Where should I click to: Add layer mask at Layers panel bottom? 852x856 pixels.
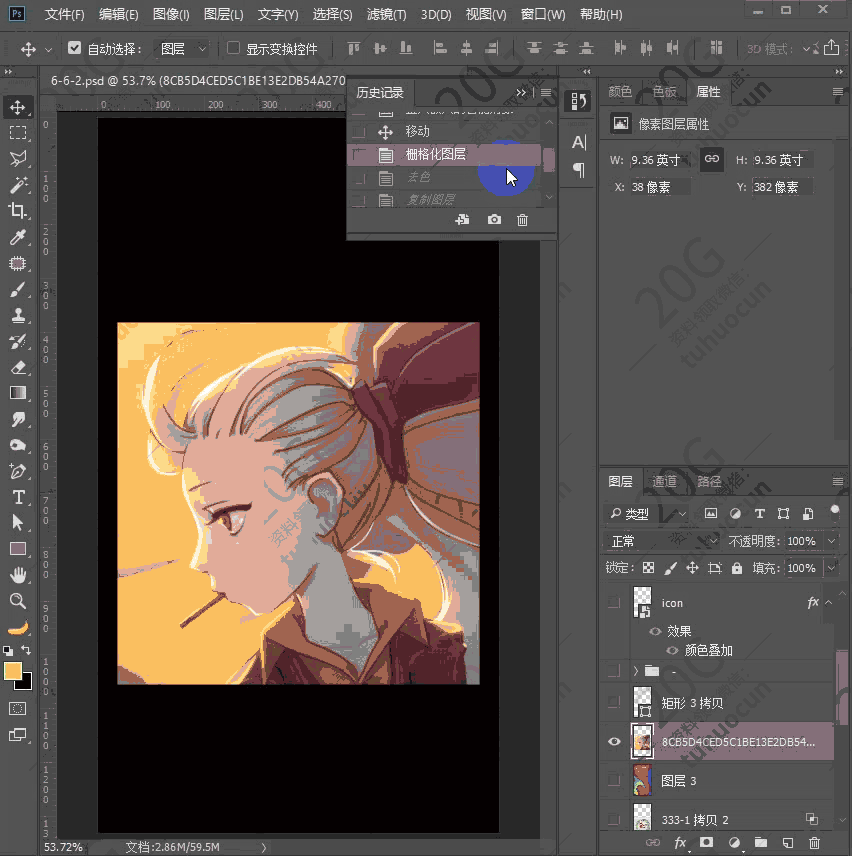tap(707, 843)
